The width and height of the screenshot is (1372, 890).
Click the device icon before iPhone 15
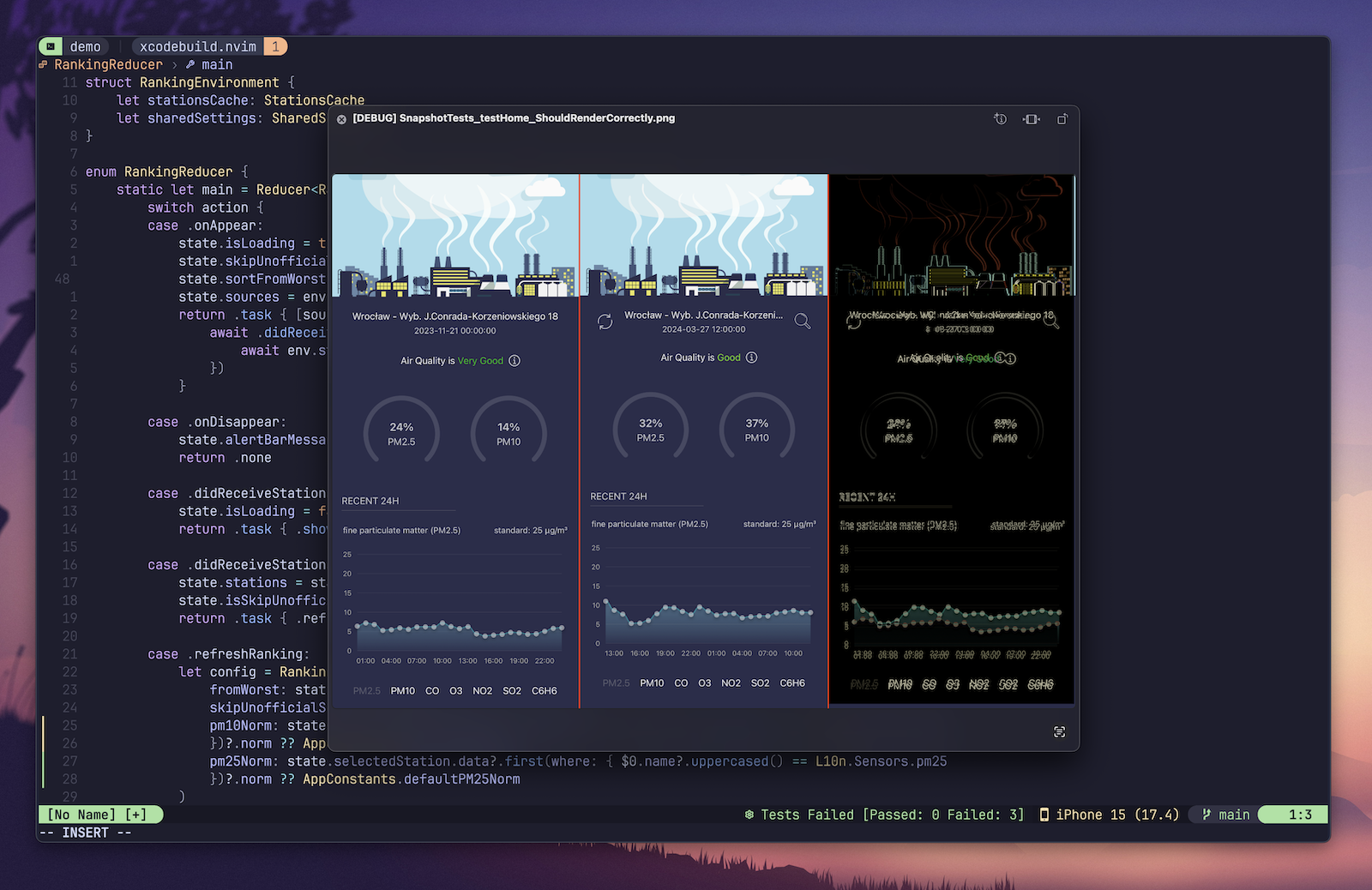[x=1044, y=815]
